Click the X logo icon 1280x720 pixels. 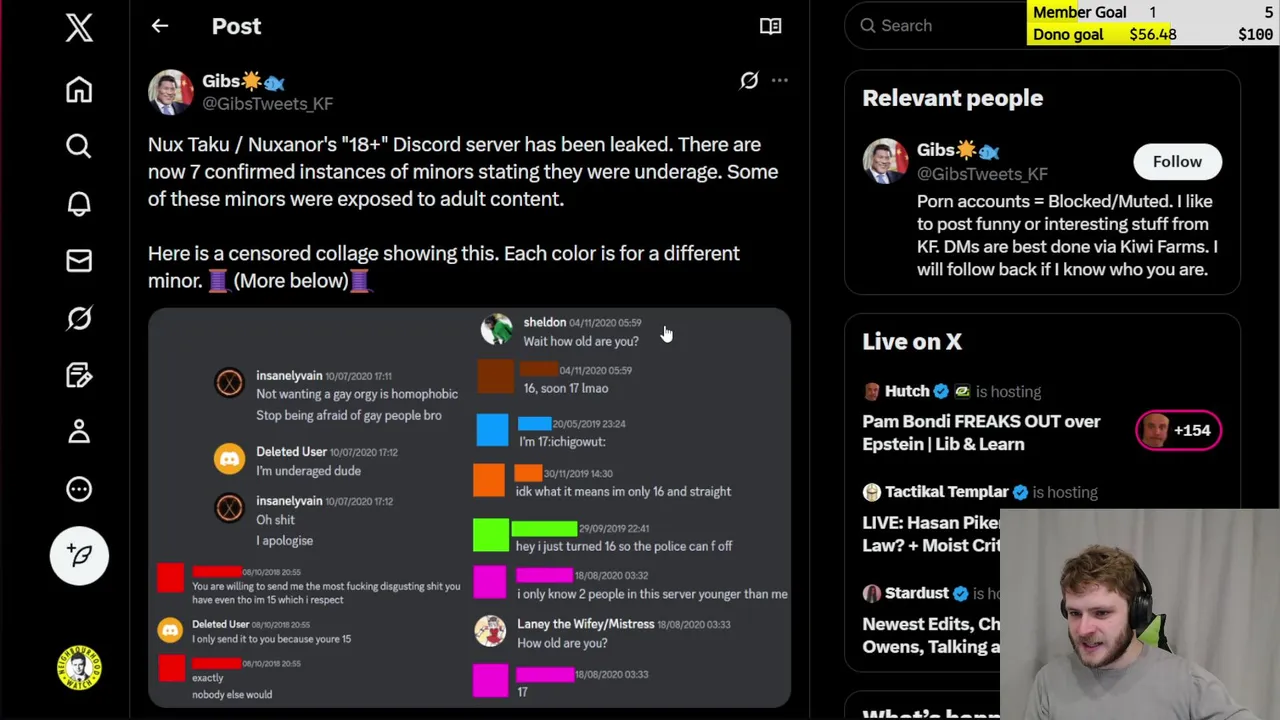tap(79, 27)
